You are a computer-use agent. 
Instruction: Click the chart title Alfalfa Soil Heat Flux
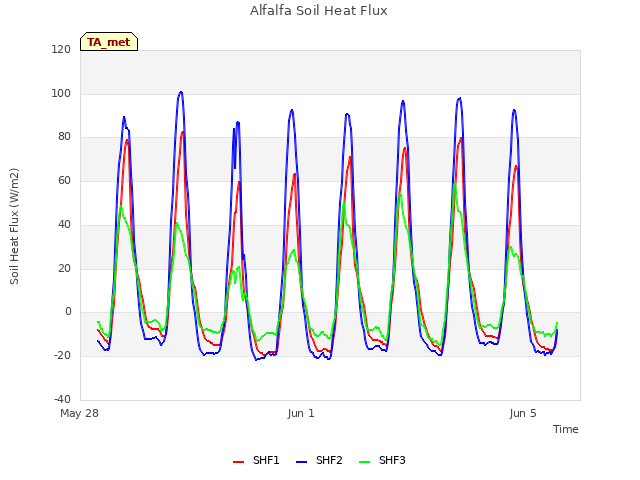pos(319,11)
